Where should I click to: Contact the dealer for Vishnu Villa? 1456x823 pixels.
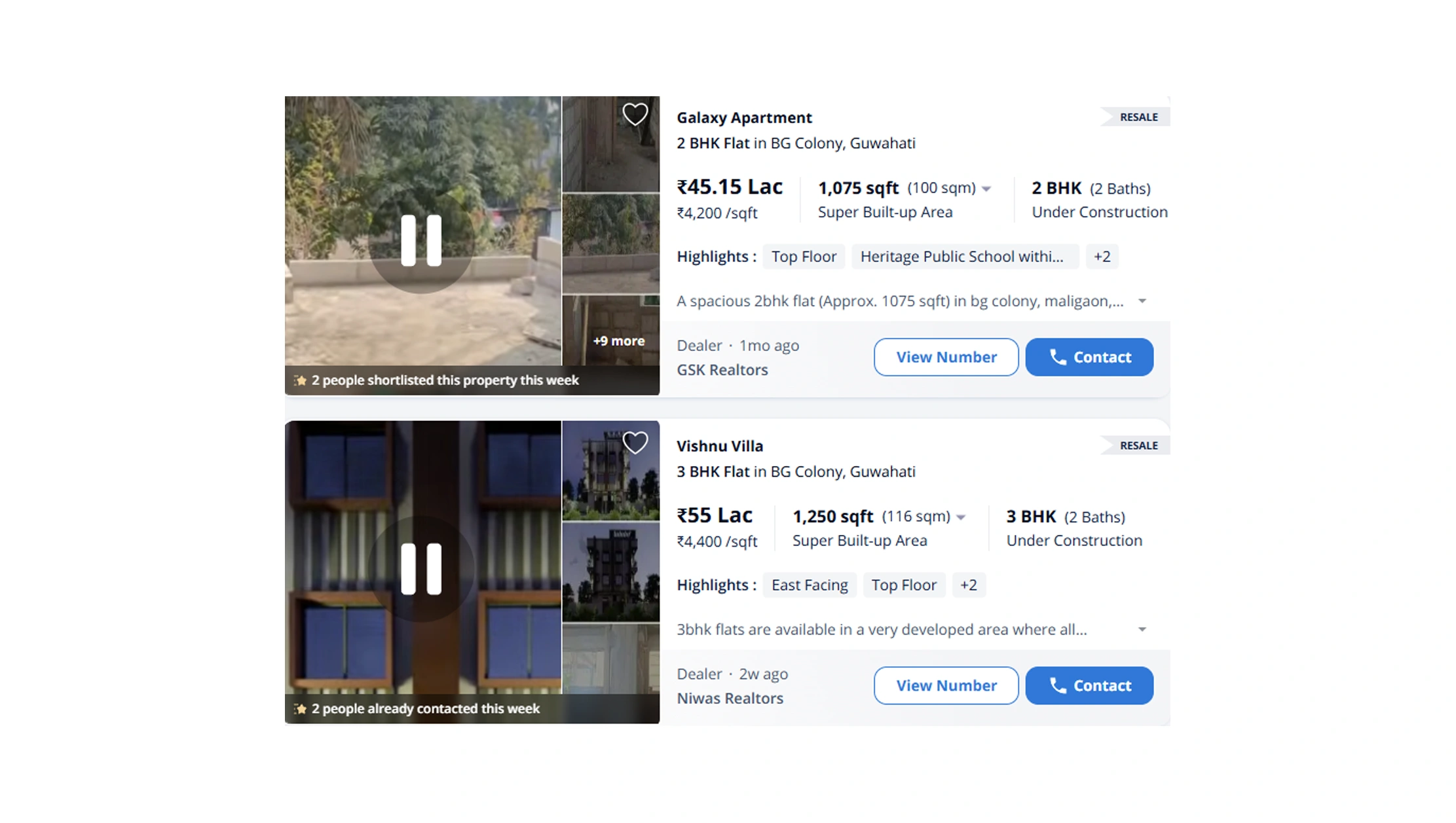coord(1089,686)
